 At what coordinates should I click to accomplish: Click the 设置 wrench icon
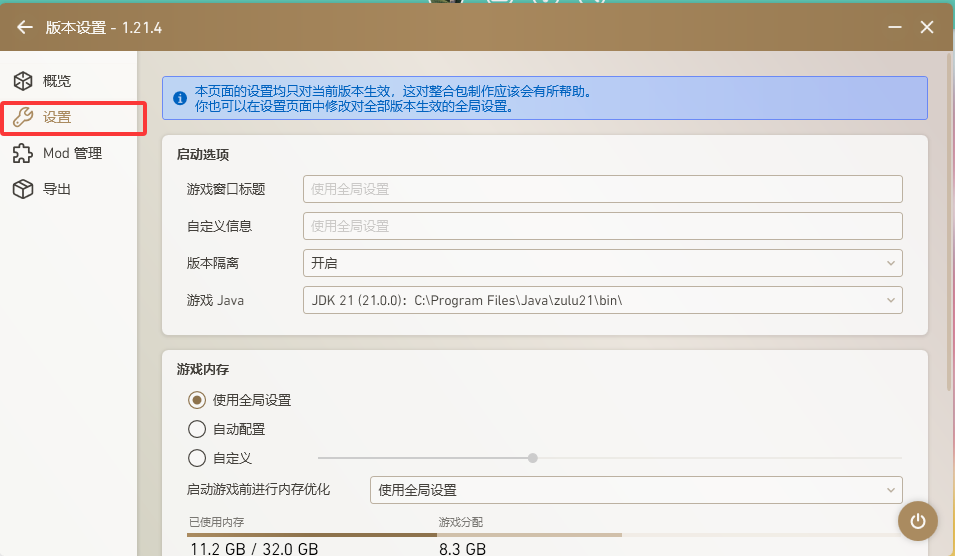23,117
